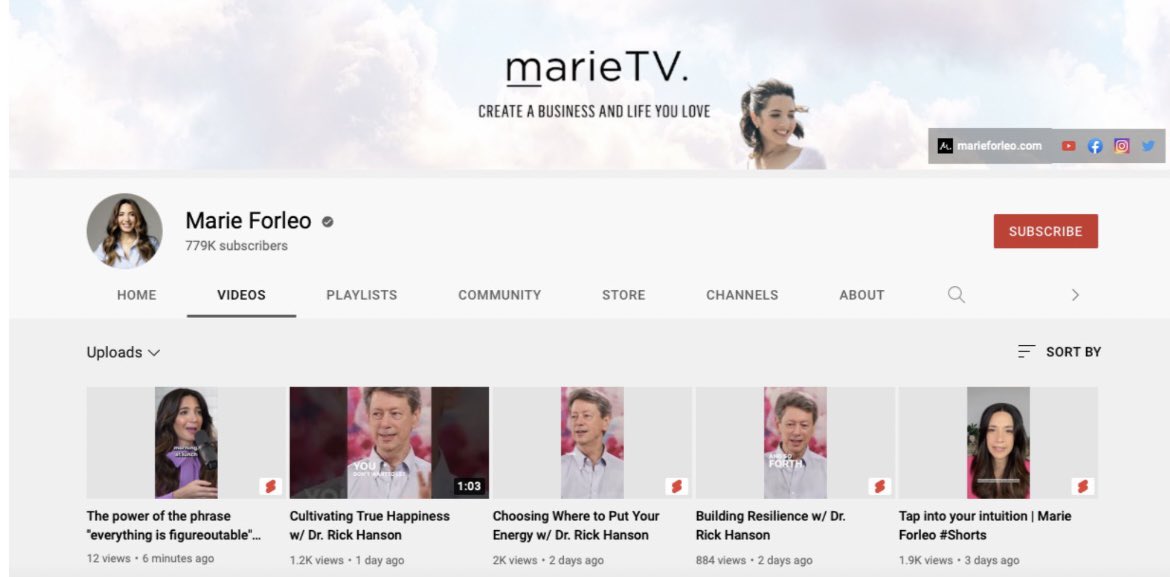Click the 'Choosing Where to Put Your Energy' thumbnail
Viewport: 1170px width, 577px height.
tap(592, 443)
